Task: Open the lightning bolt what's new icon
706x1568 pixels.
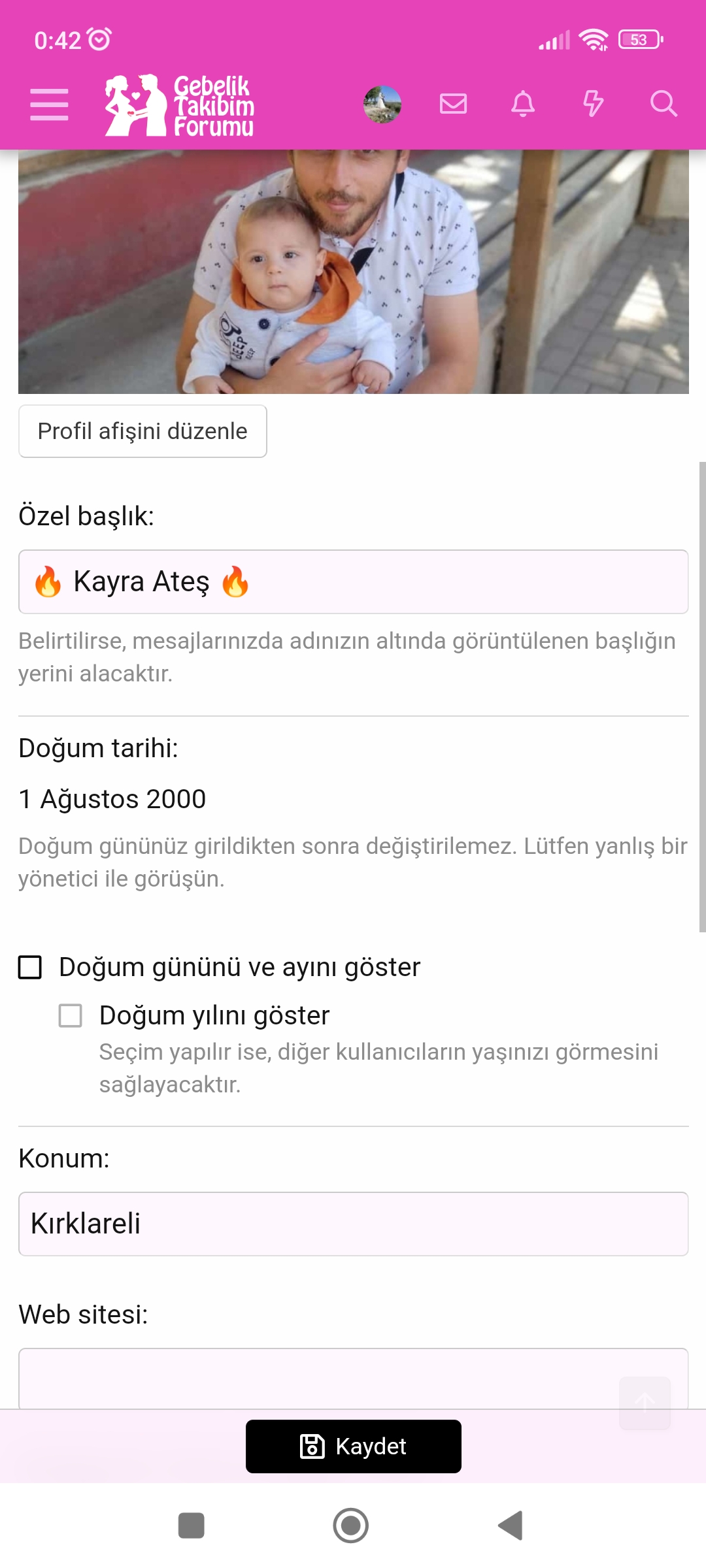Action: tap(593, 104)
